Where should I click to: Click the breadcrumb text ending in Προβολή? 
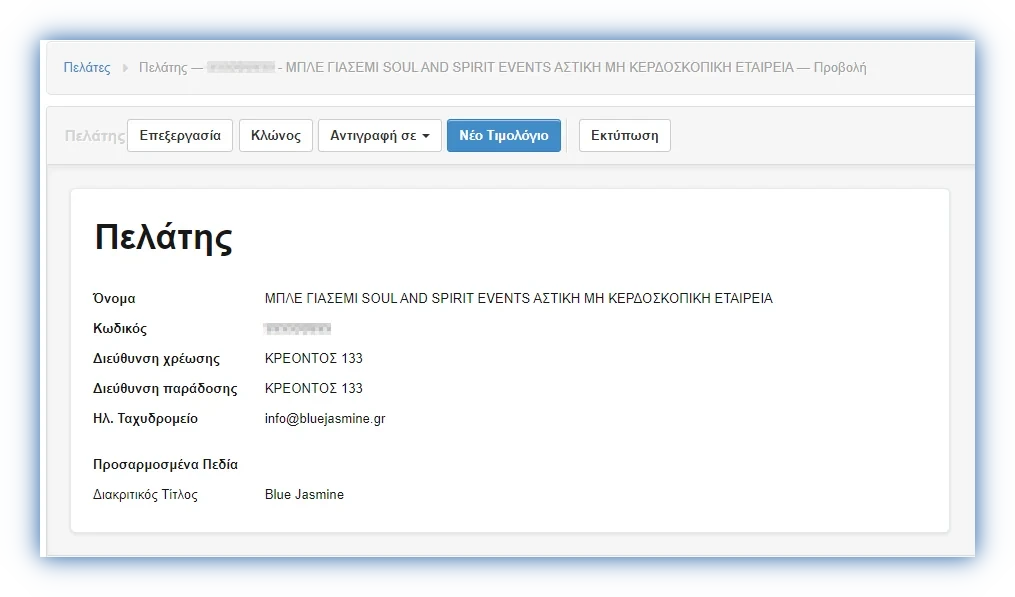click(575, 68)
